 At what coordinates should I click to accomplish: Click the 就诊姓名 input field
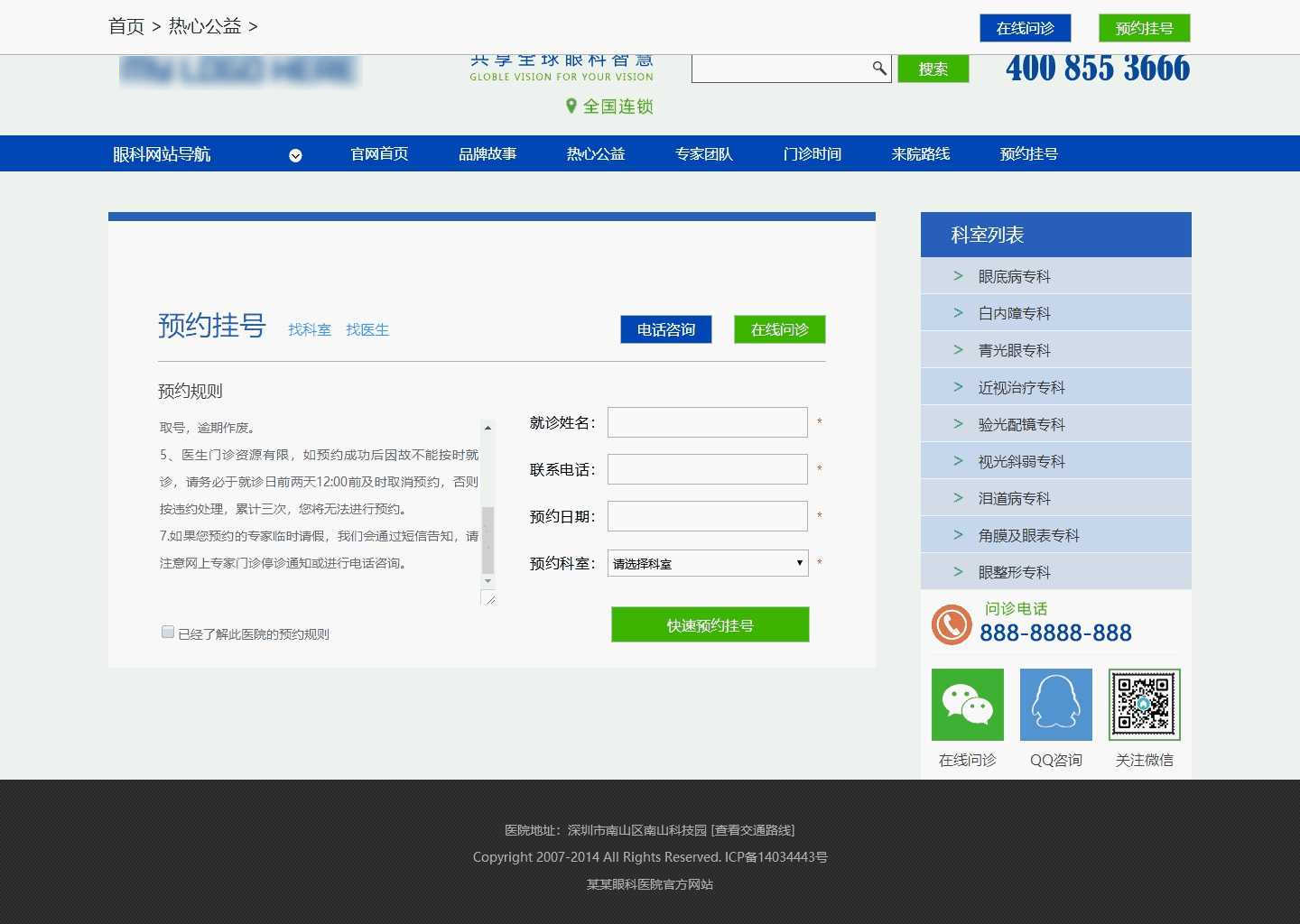(707, 421)
